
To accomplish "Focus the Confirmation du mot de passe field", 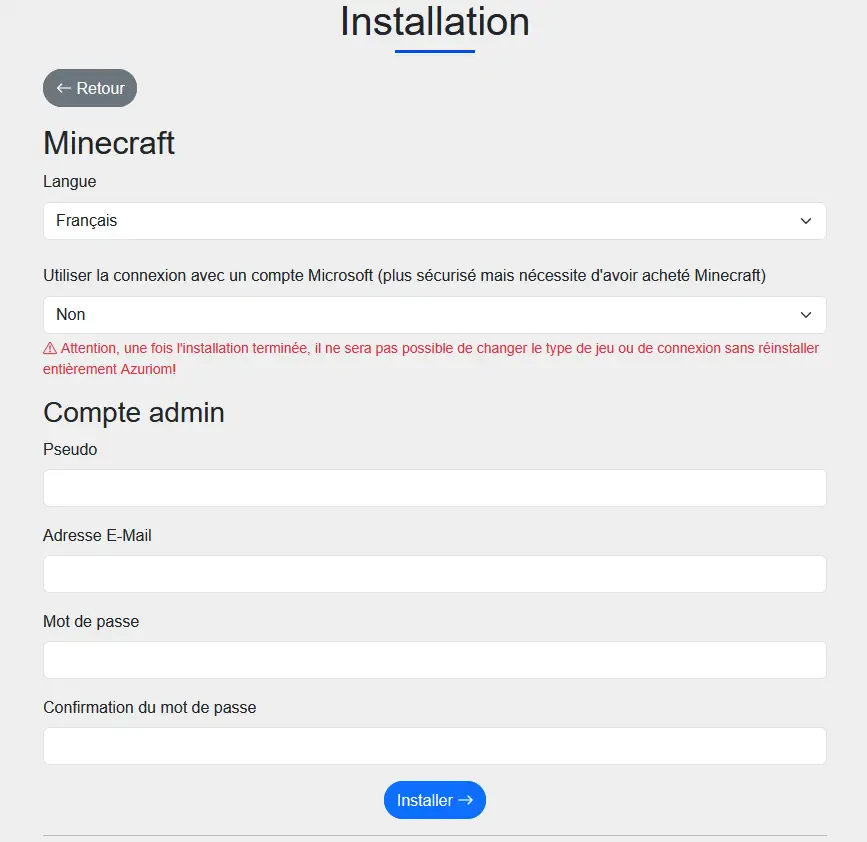I will 434,746.
